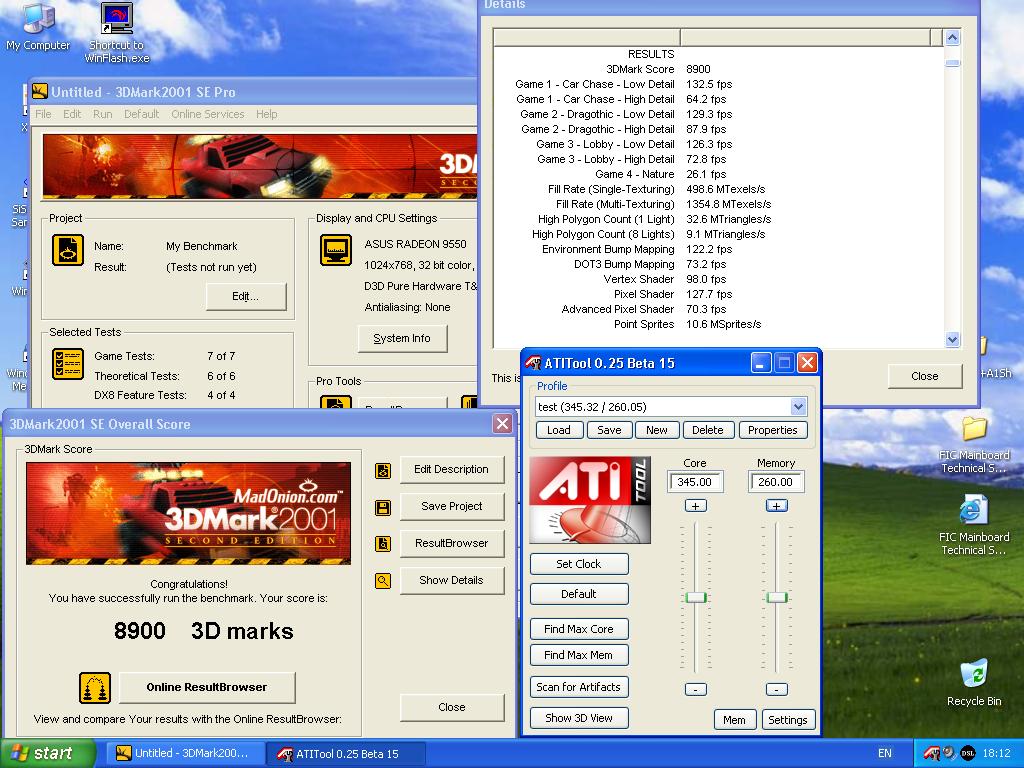Click Edit Description button
Screen dimensions: 1024x768
[451, 470]
